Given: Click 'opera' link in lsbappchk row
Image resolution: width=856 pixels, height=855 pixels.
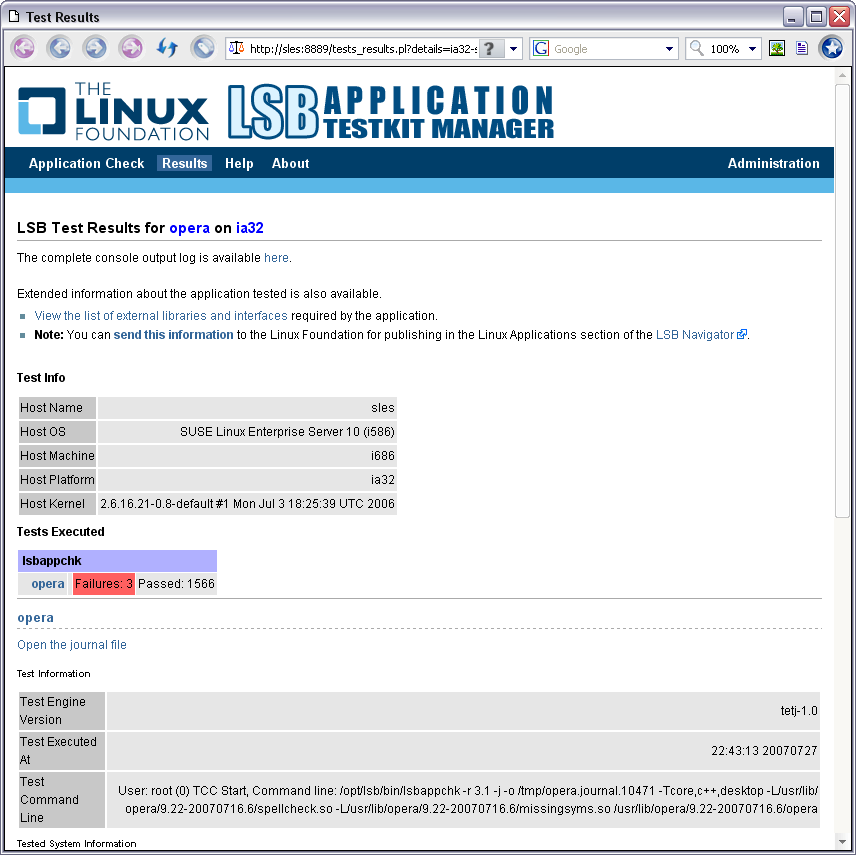Looking at the screenshot, I should coord(48,584).
